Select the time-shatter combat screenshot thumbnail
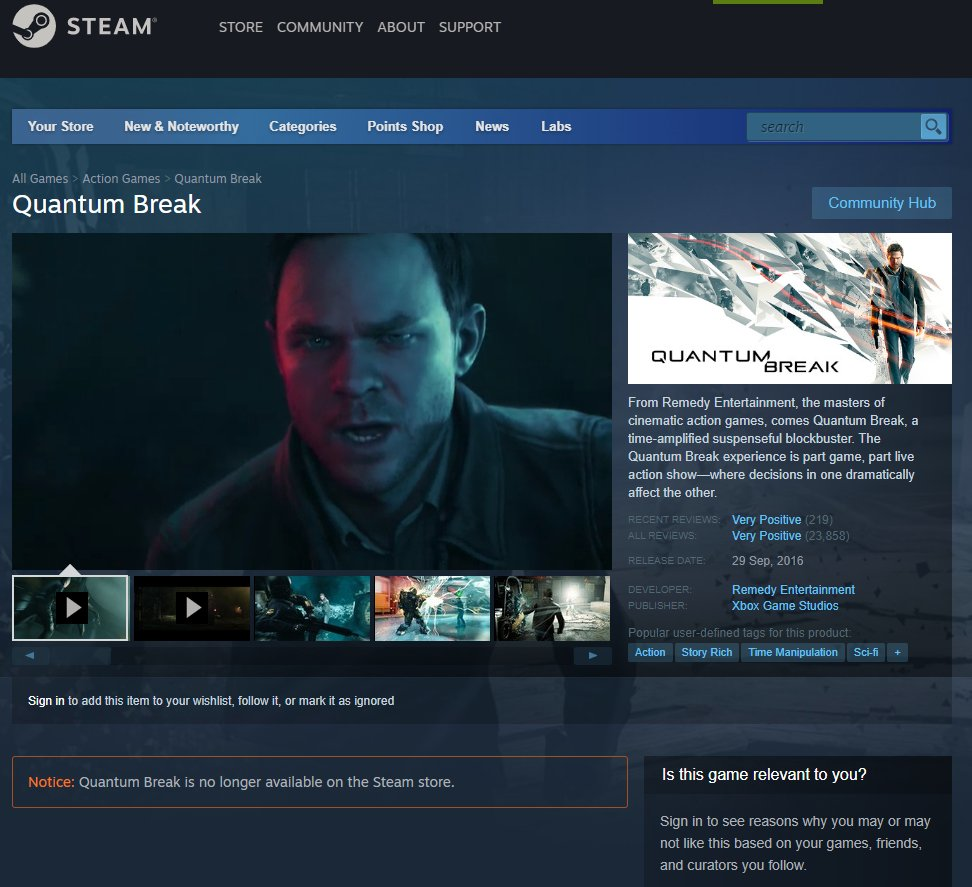972x887 pixels. (433, 607)
